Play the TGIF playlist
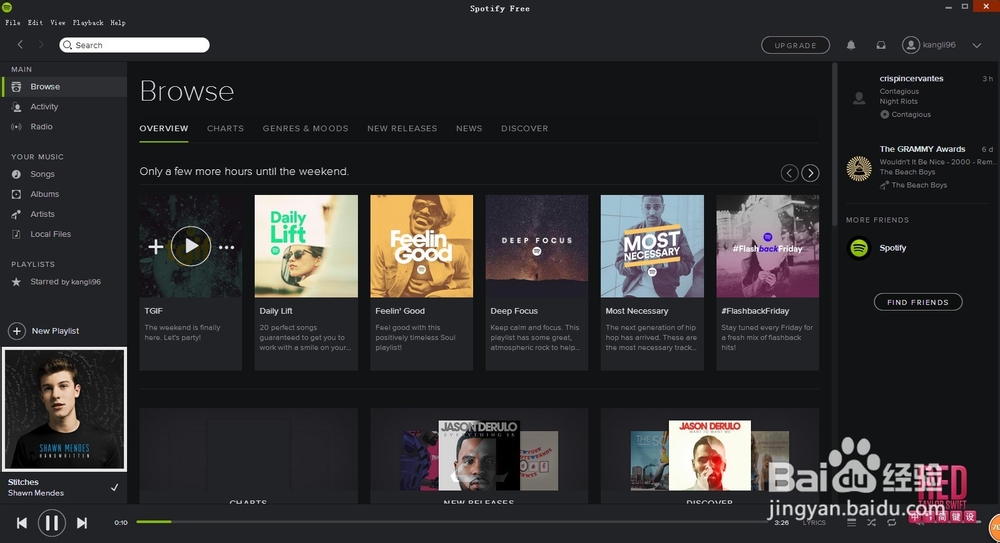 click(x=191, y=246)
